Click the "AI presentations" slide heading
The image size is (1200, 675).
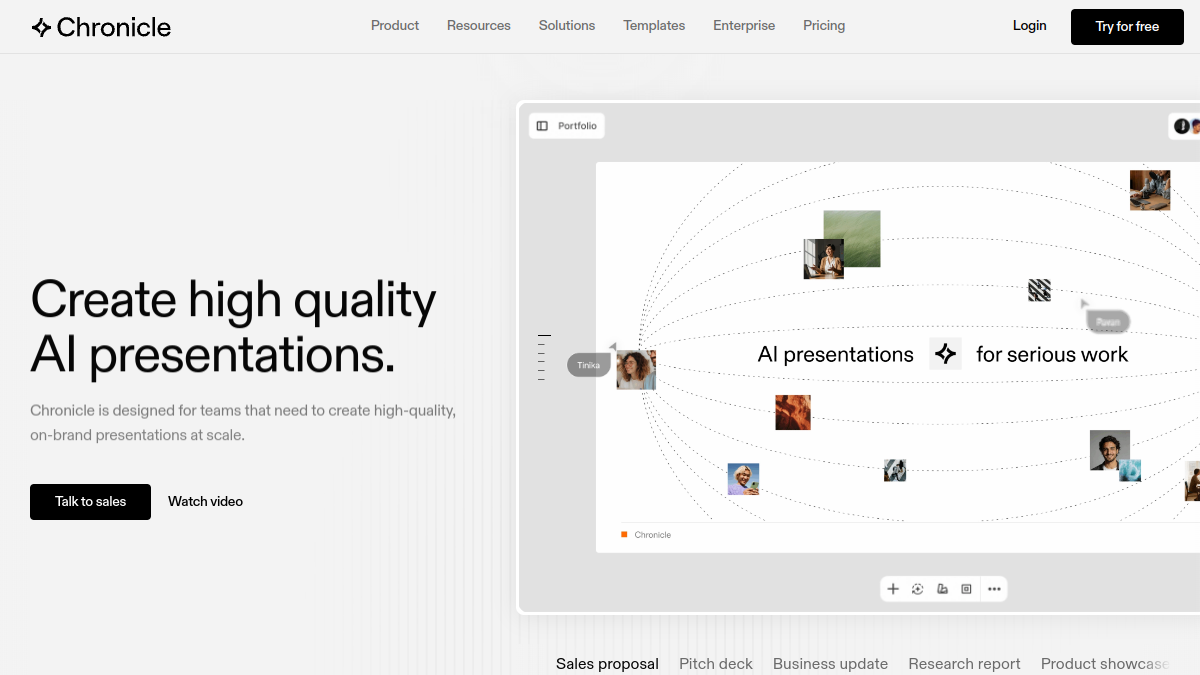point(836,354)
